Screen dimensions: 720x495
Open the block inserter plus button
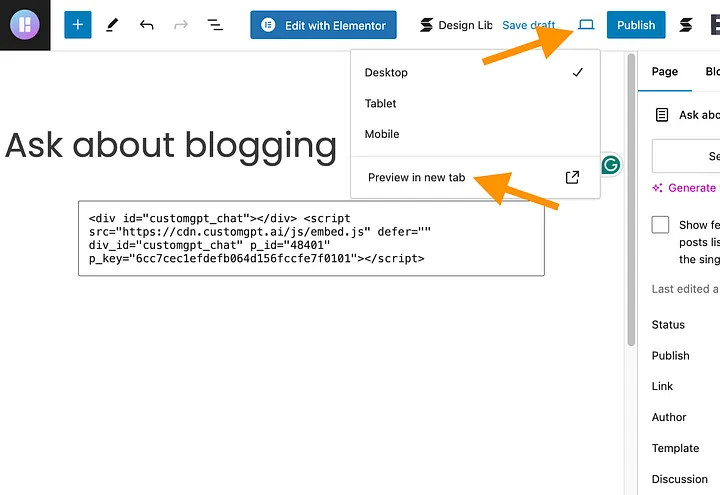(78, 25)
